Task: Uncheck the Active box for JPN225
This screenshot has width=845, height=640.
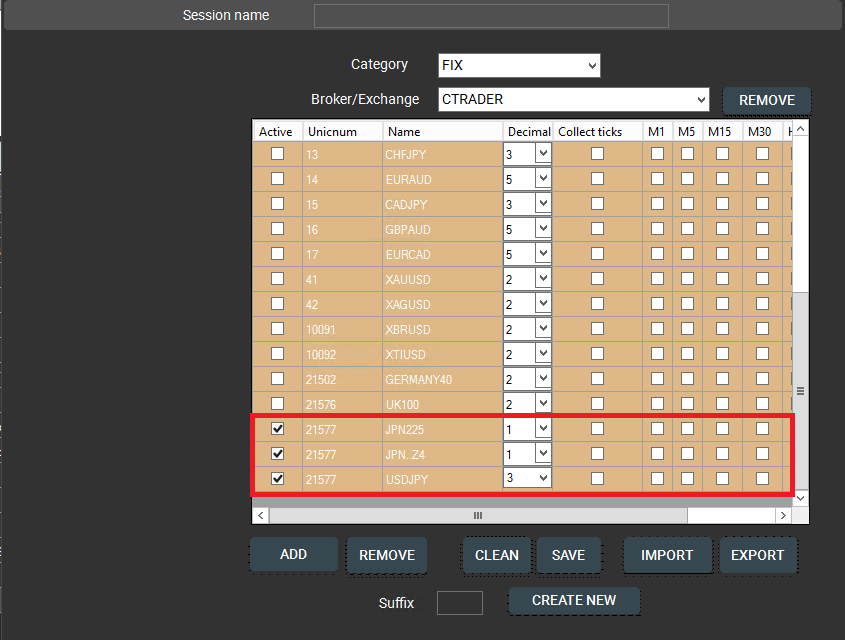Action: click(x=277, y=428)
